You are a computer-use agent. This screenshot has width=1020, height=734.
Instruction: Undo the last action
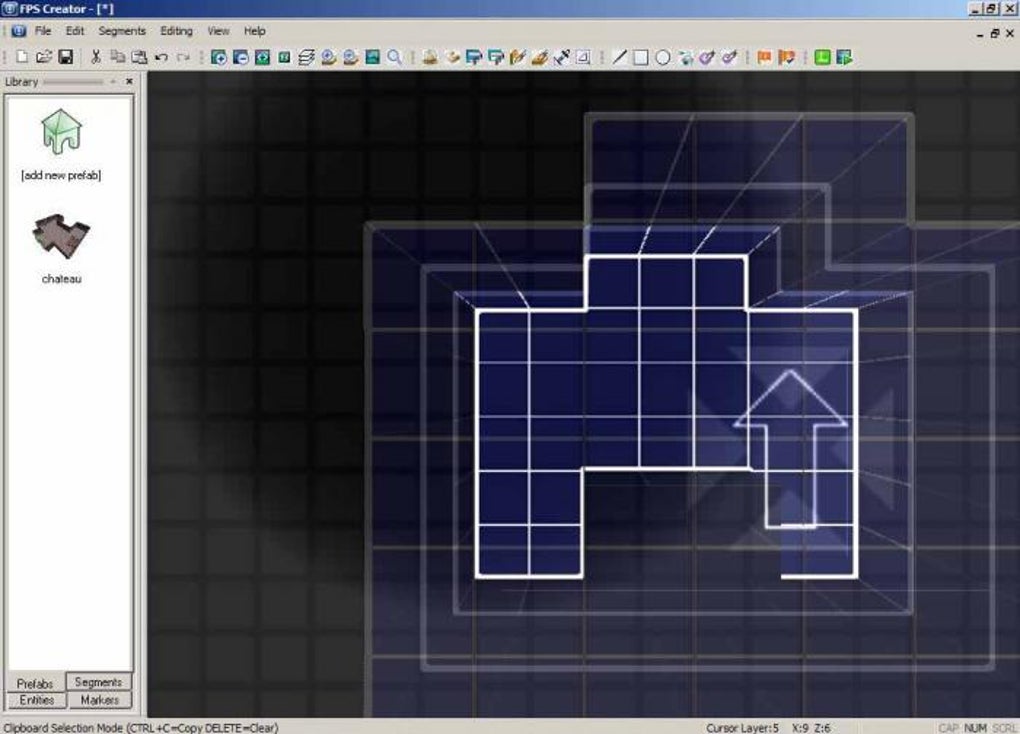coord(161,57)
